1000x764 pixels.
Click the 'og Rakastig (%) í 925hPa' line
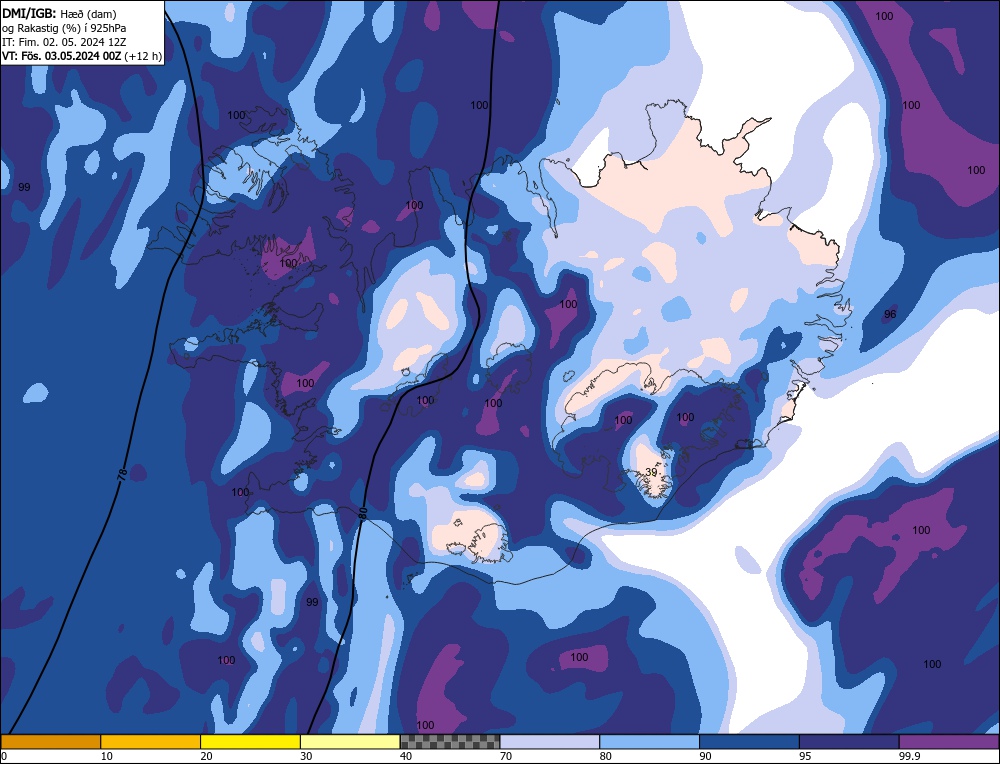pyautogui.click(x=64, y=28)
